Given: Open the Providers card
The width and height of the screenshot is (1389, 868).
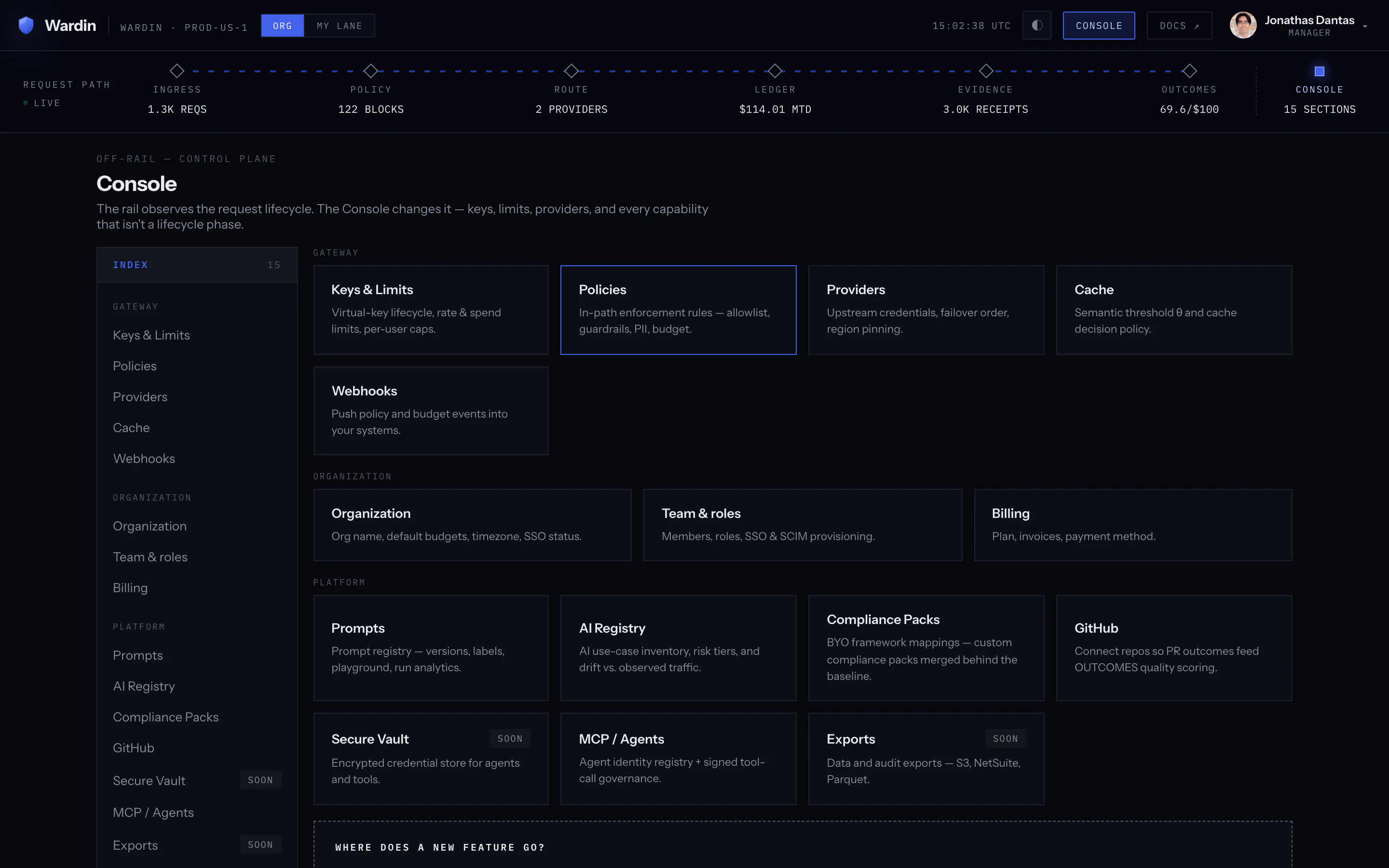Looking at the screenshot, I should tap(926, 310).
